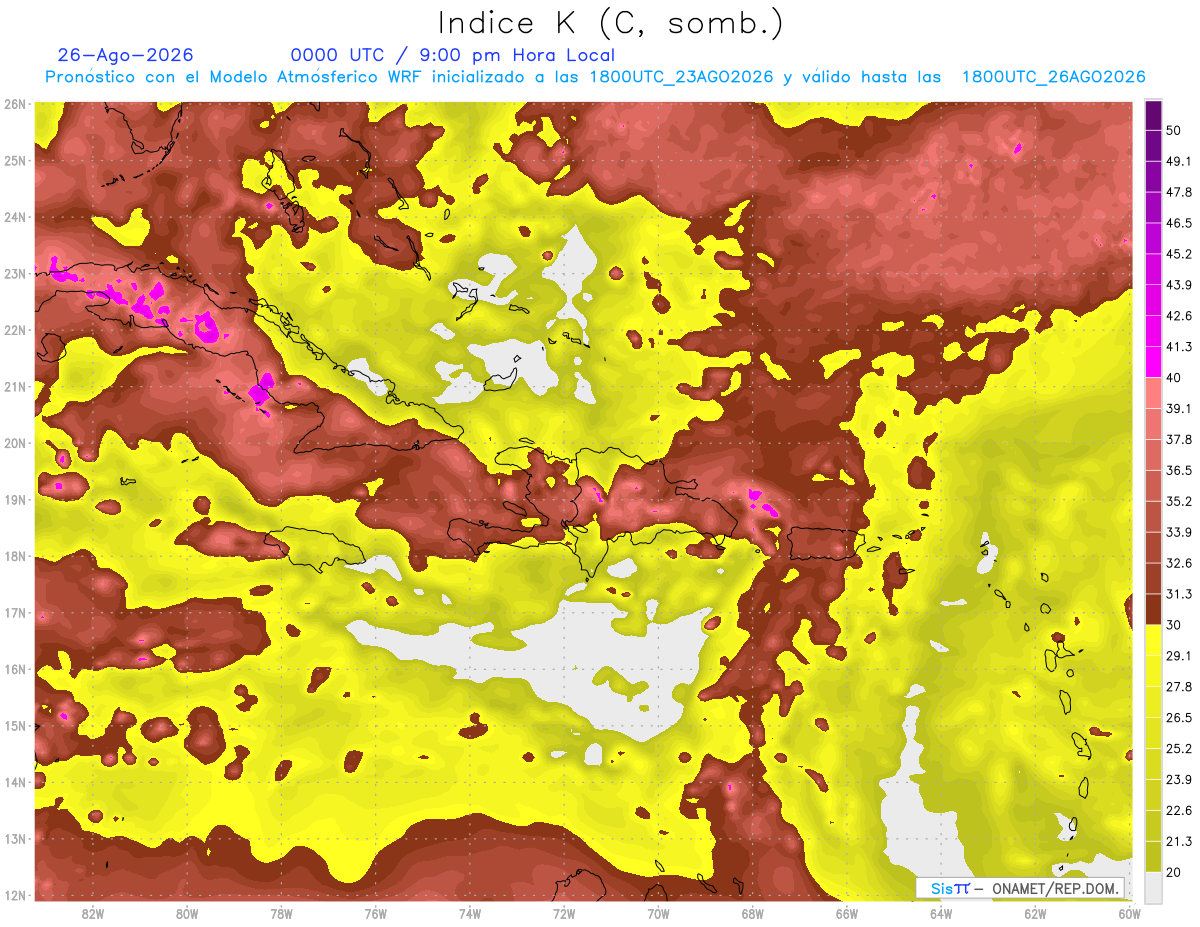
Task: Click the color bar value '21.3'
Action: pos(1178,841)
